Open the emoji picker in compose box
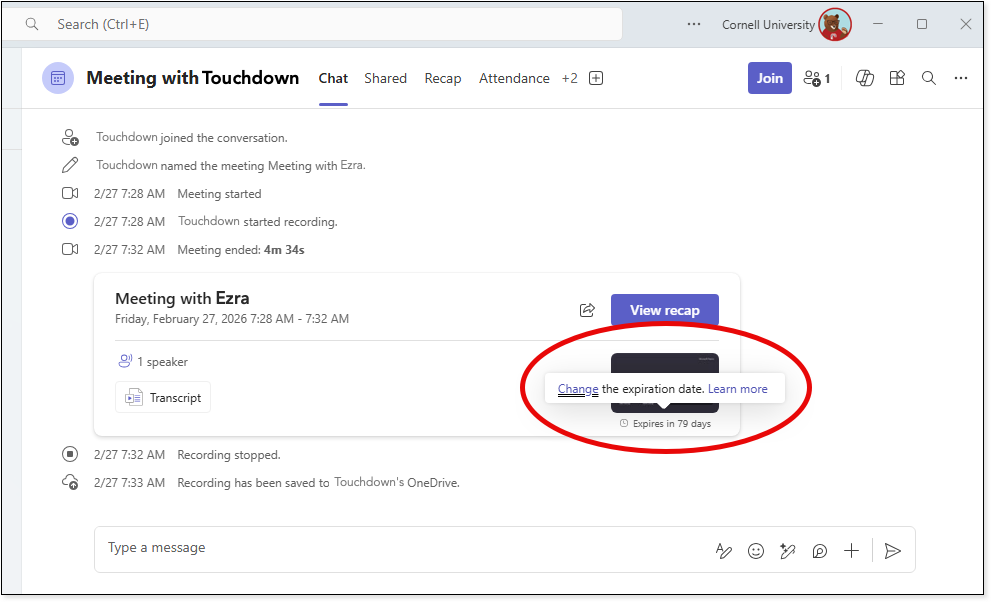 coord(756,550)
